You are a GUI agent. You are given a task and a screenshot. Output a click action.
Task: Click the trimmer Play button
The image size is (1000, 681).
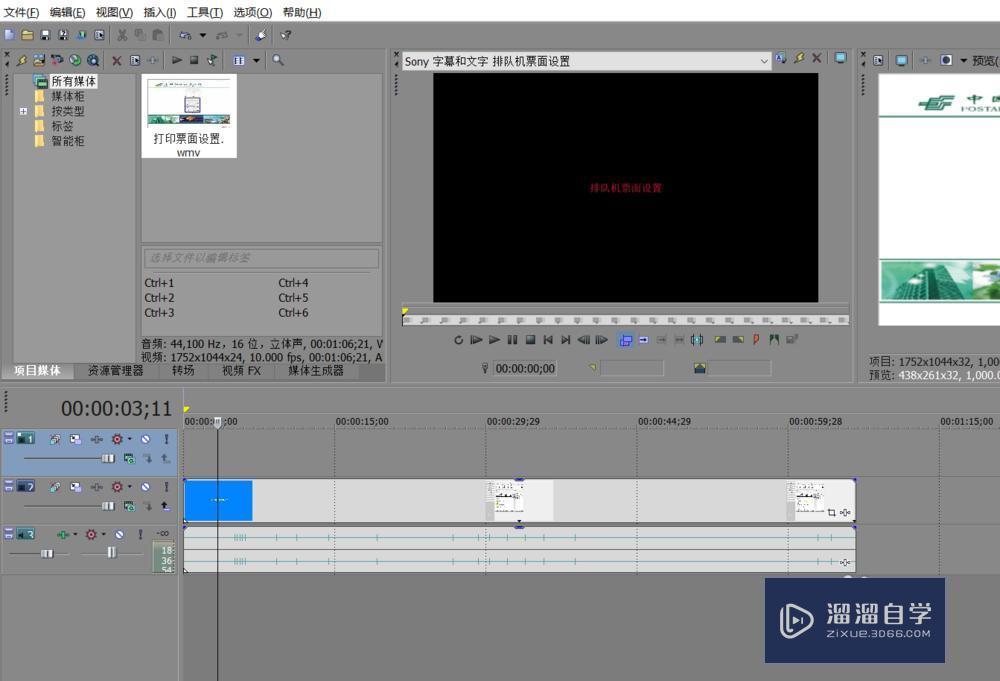click(x=494, y=340)
